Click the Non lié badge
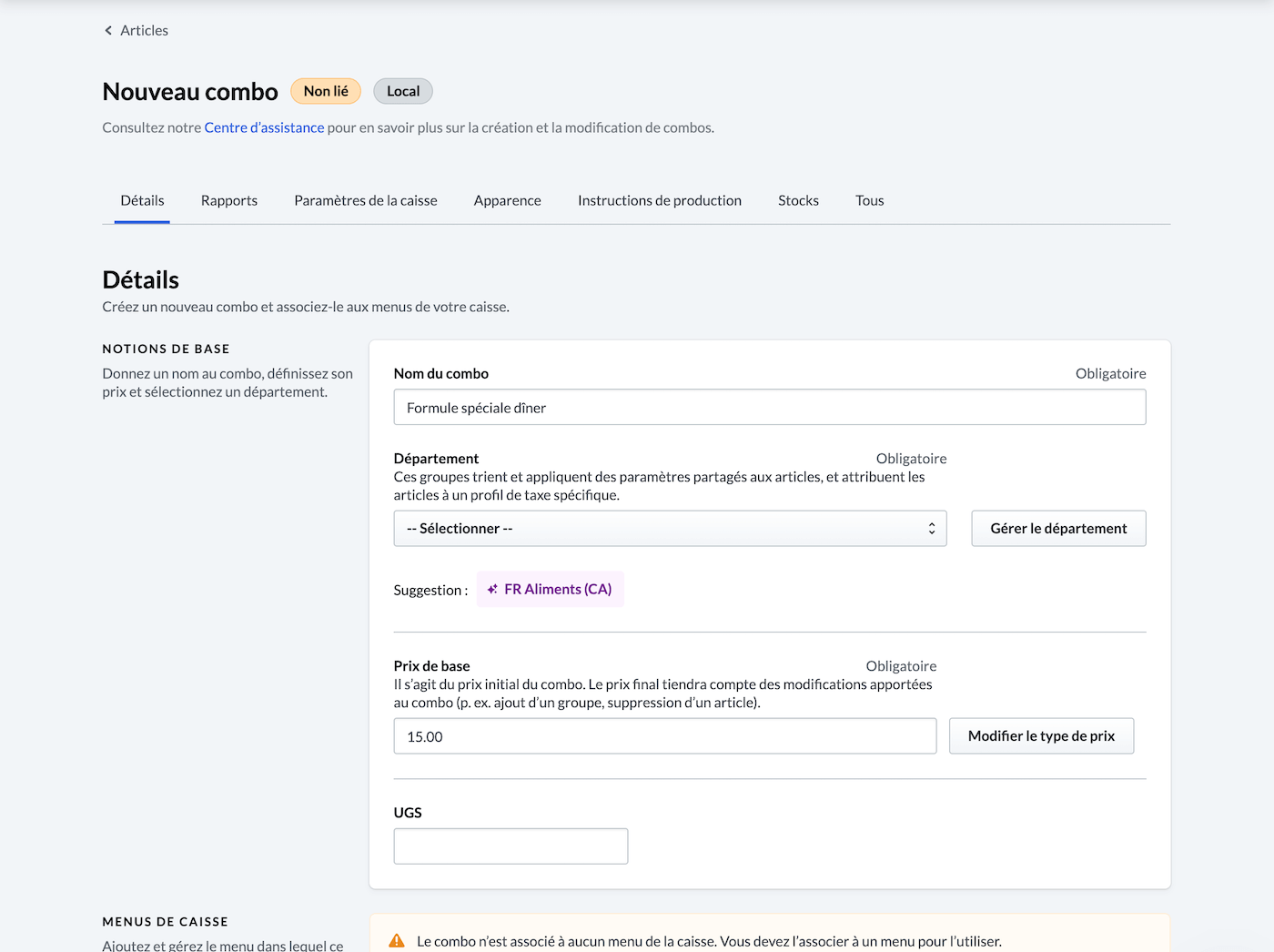This screenshot has width=1274, height=952. coord(326,91)
